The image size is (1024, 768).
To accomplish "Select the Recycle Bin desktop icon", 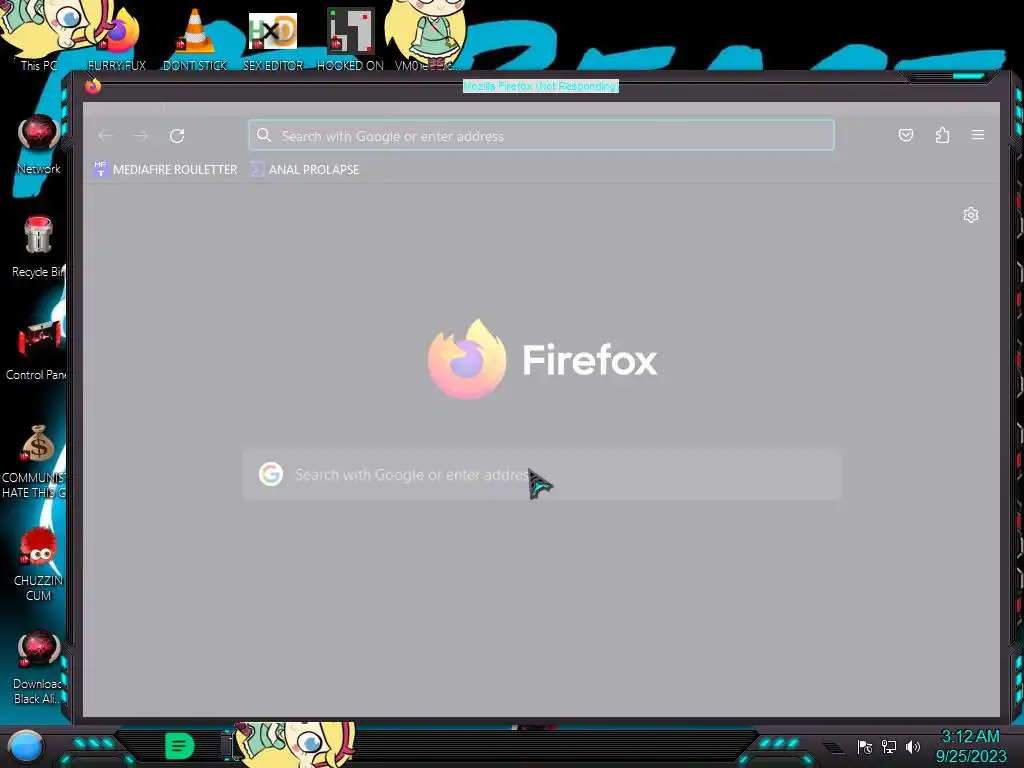I will (39, 247).
